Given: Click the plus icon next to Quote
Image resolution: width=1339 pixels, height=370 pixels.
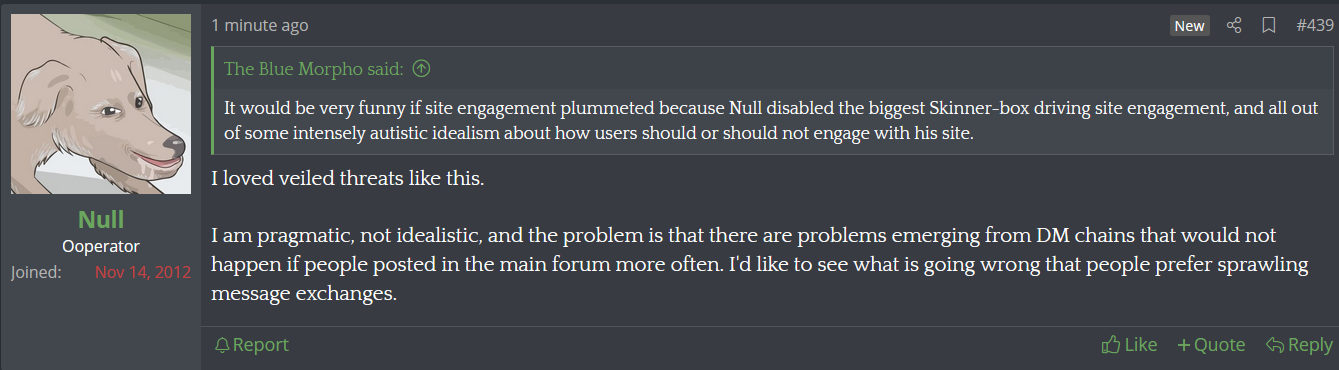Looking at the screenshot, I should coord(1184,345).
